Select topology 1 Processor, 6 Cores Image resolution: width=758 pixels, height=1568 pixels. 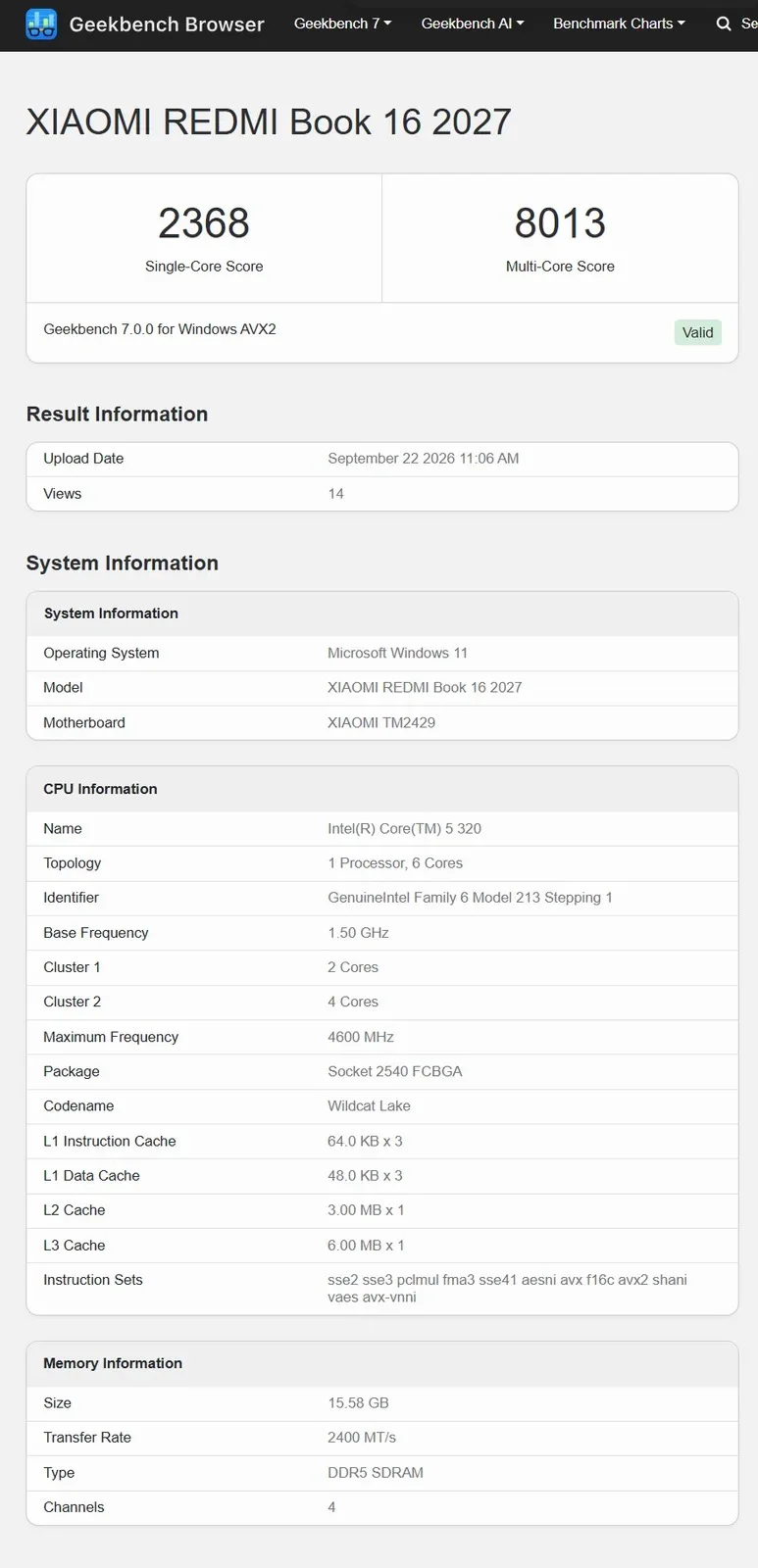(x=395, y=863)
